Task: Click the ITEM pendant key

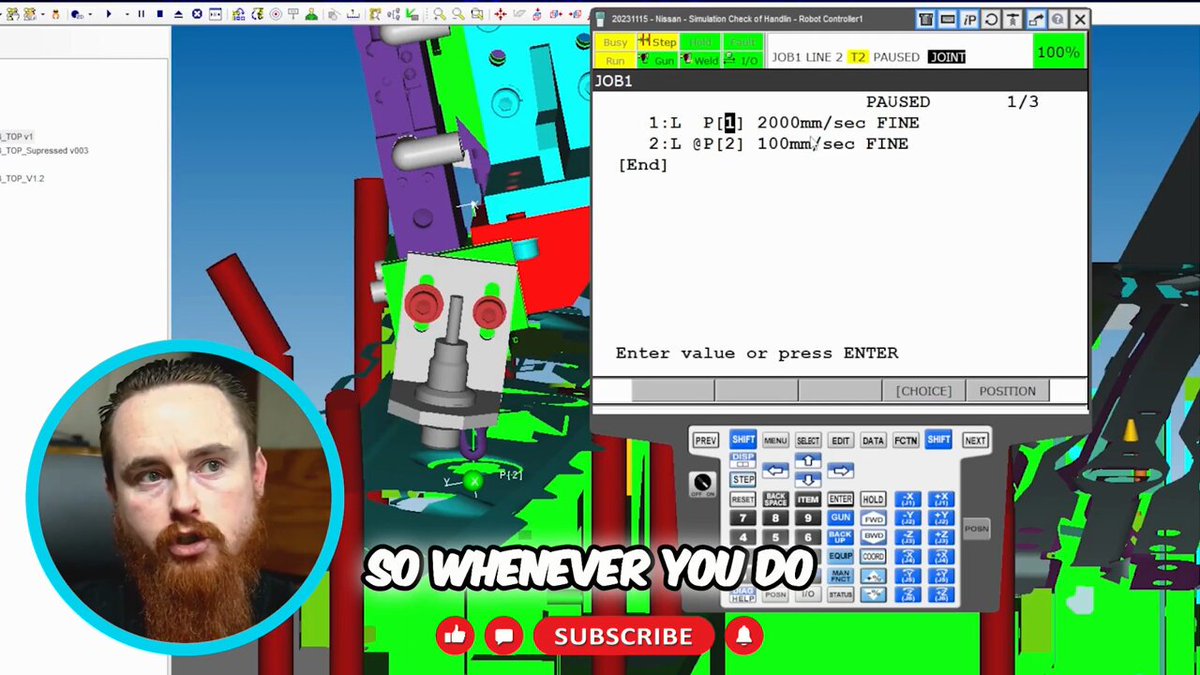Action: pyautogui.click(x=808, y=499)
